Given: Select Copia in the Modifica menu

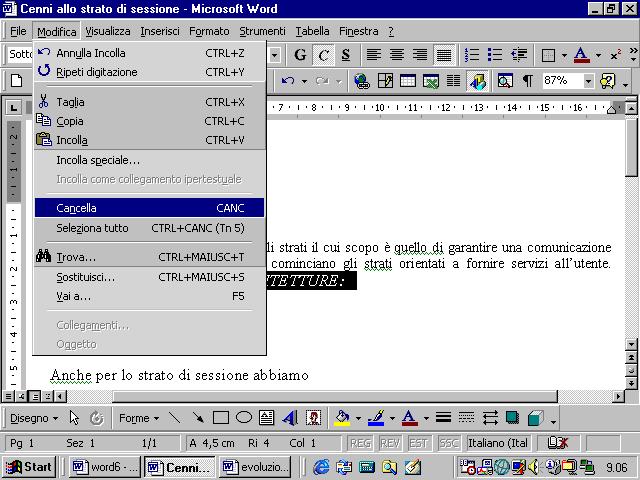Looking at the screenshot, I should click(x=149, y=121).
